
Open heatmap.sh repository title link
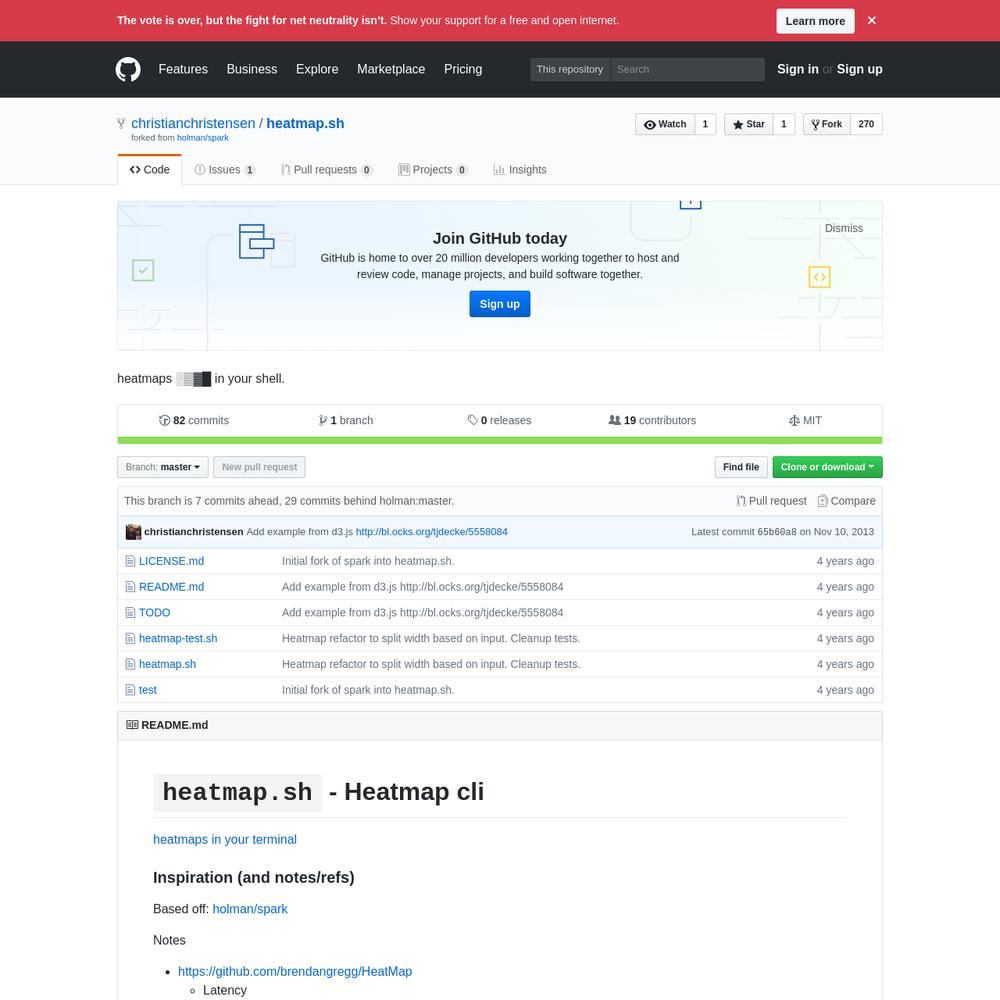pyautogui.click(x=305, y=123)
